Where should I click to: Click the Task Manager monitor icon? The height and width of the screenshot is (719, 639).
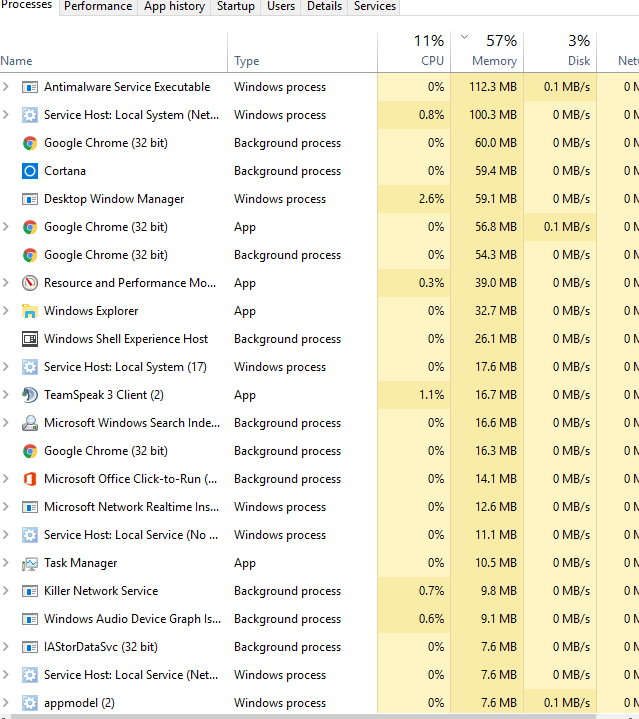pos(30,563)
